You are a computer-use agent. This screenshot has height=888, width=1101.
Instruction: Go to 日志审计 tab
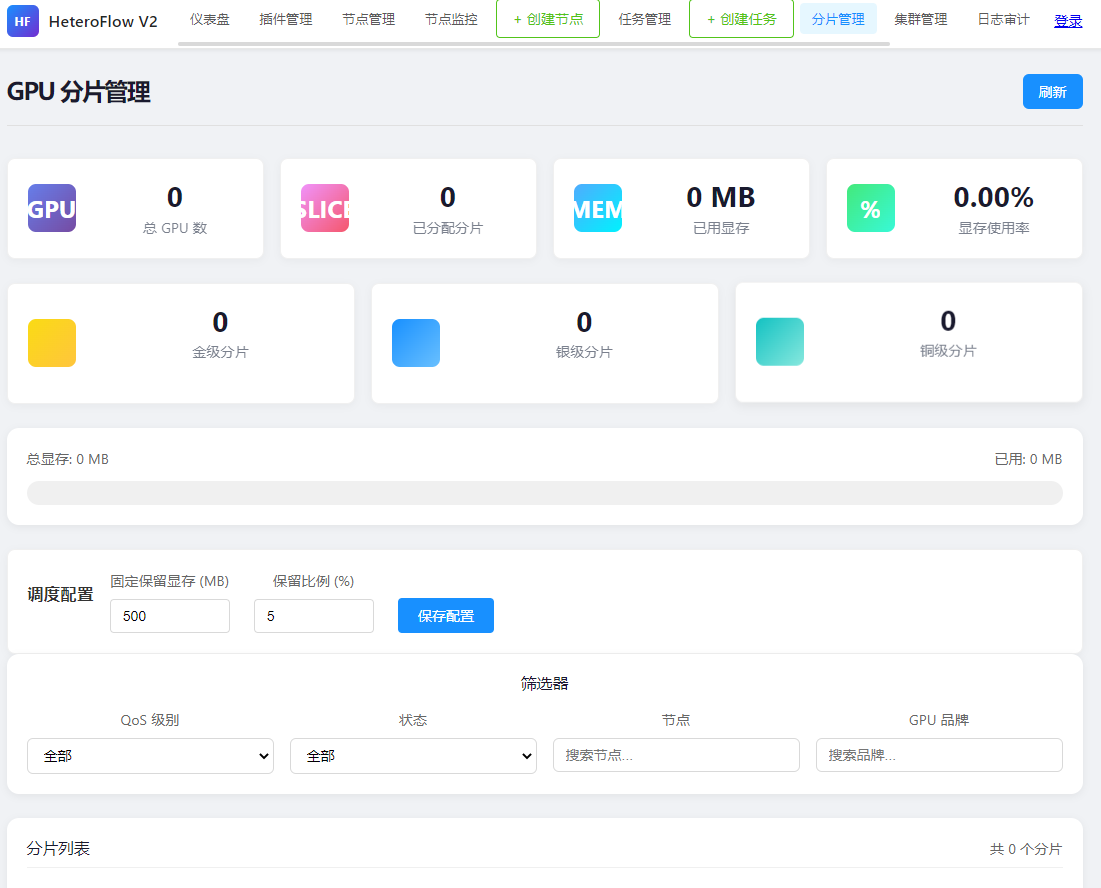(x=1003, y=19)
